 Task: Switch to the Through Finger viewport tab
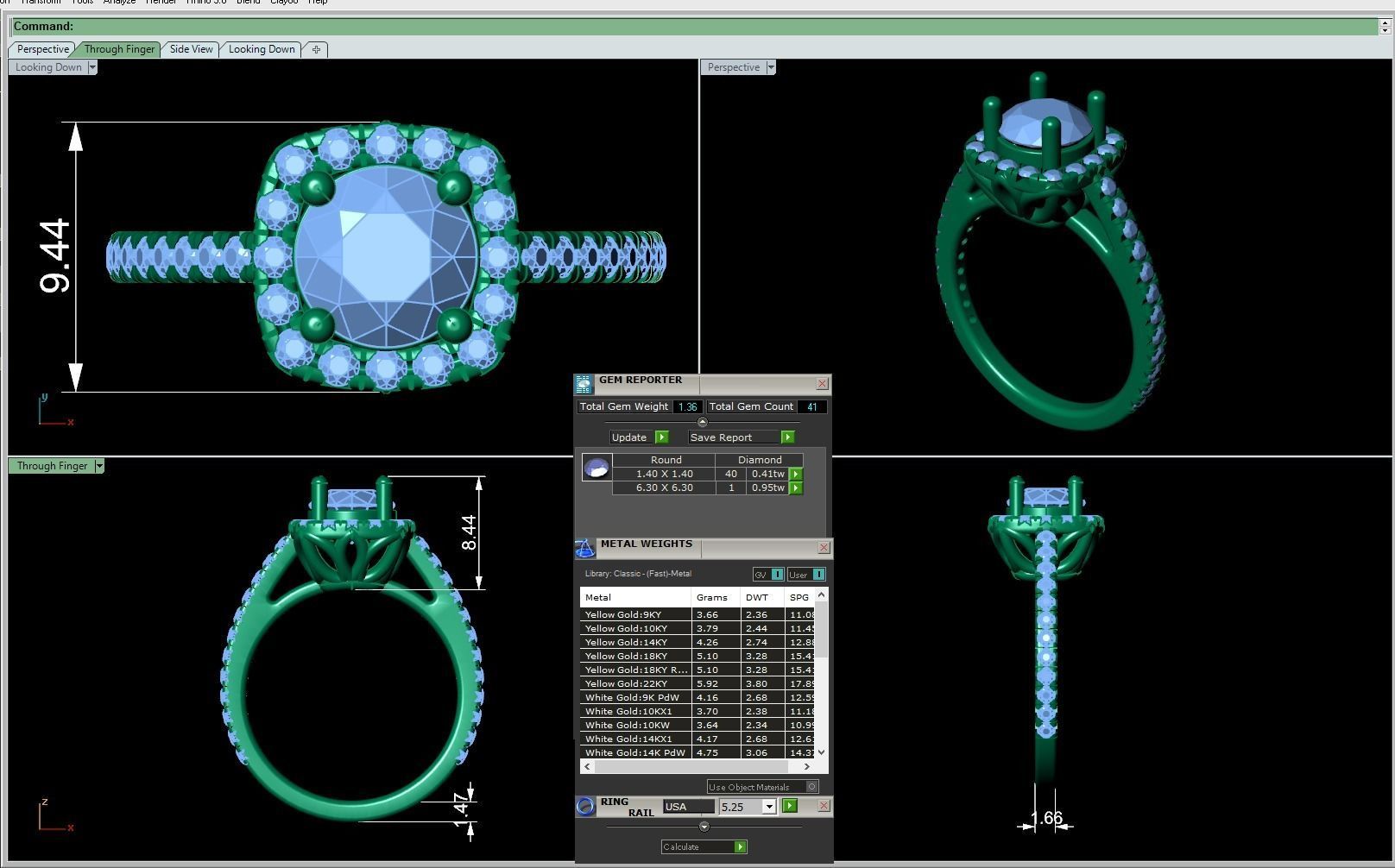click(119, 49)
